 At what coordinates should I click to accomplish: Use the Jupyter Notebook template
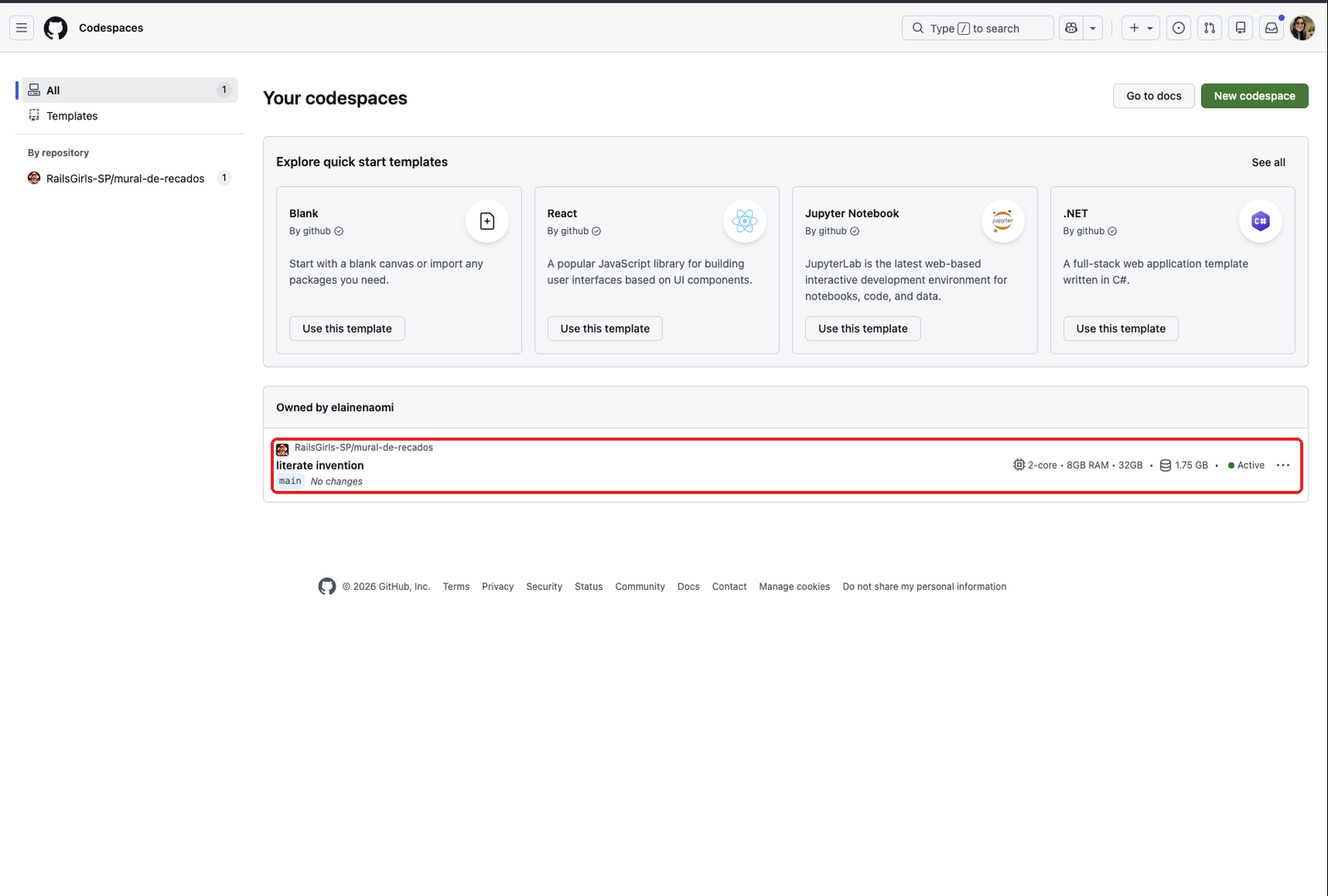point(863,329)
